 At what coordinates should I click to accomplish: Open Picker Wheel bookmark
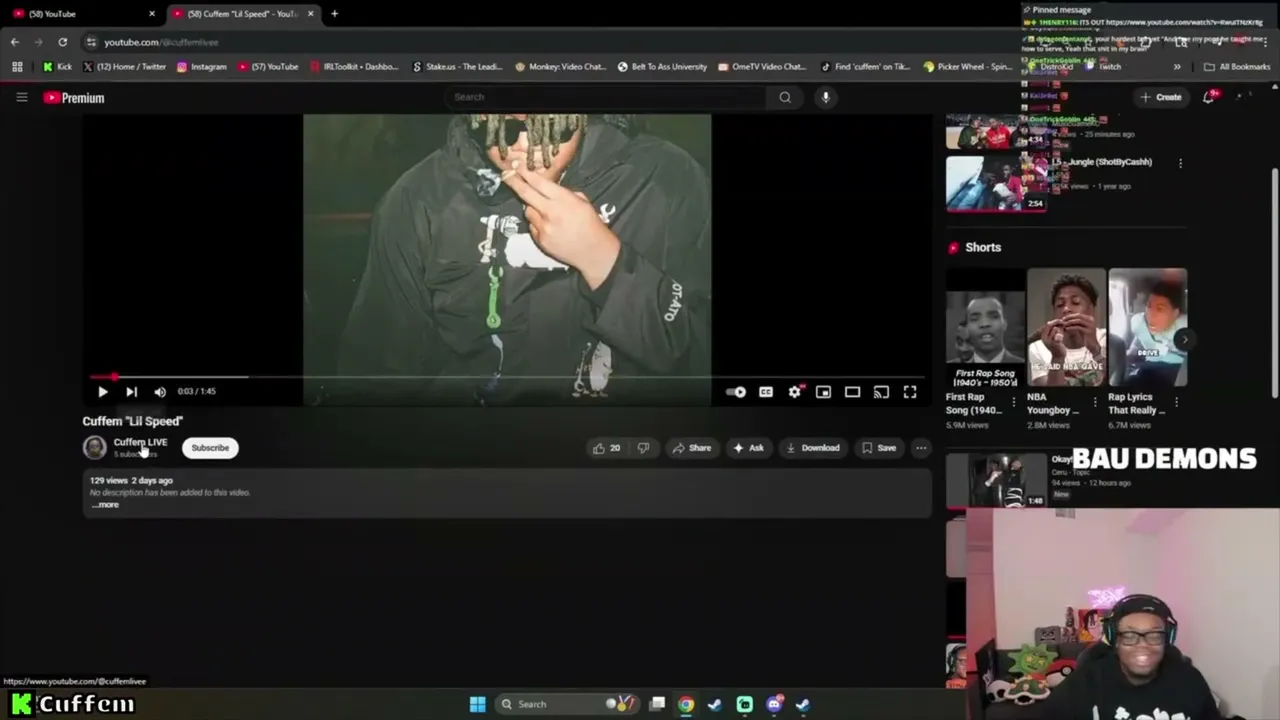[x=968, y=67]
